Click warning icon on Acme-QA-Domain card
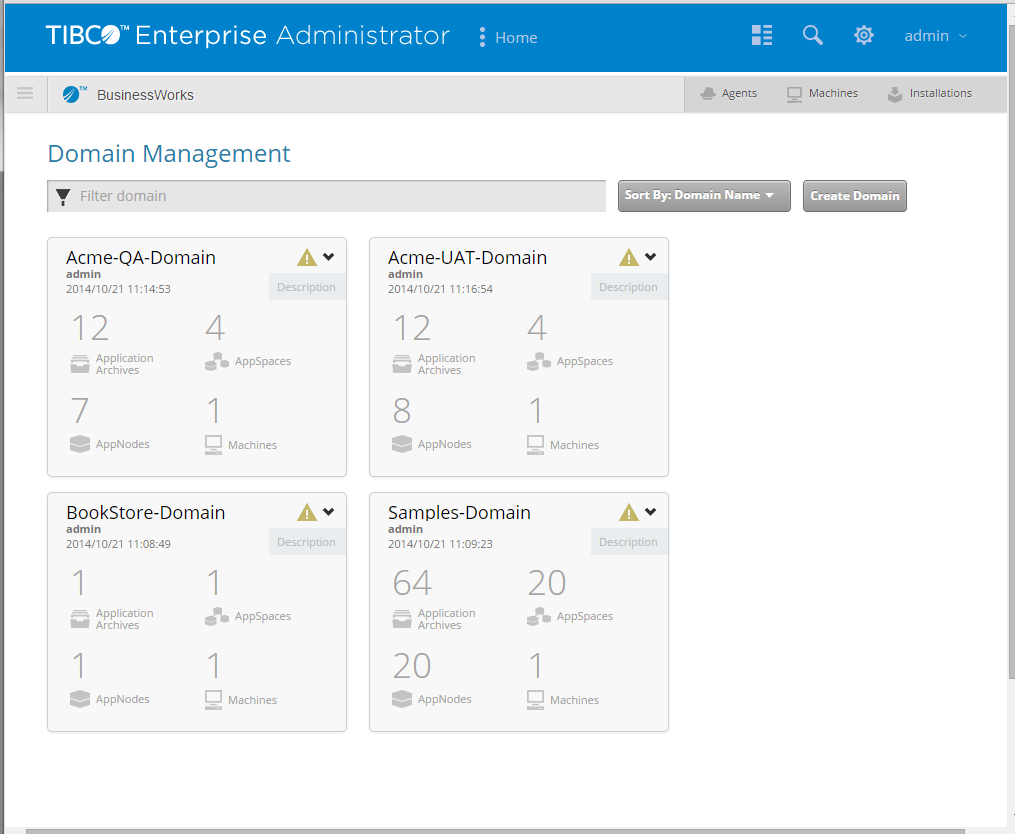This screenshot has height=834, width=1015. (x=307, y=258)
